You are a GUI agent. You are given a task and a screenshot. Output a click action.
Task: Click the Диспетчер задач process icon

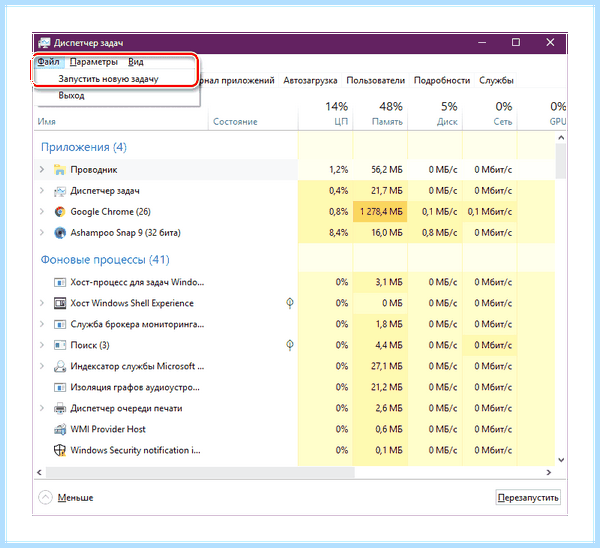[x=60, y=191]
